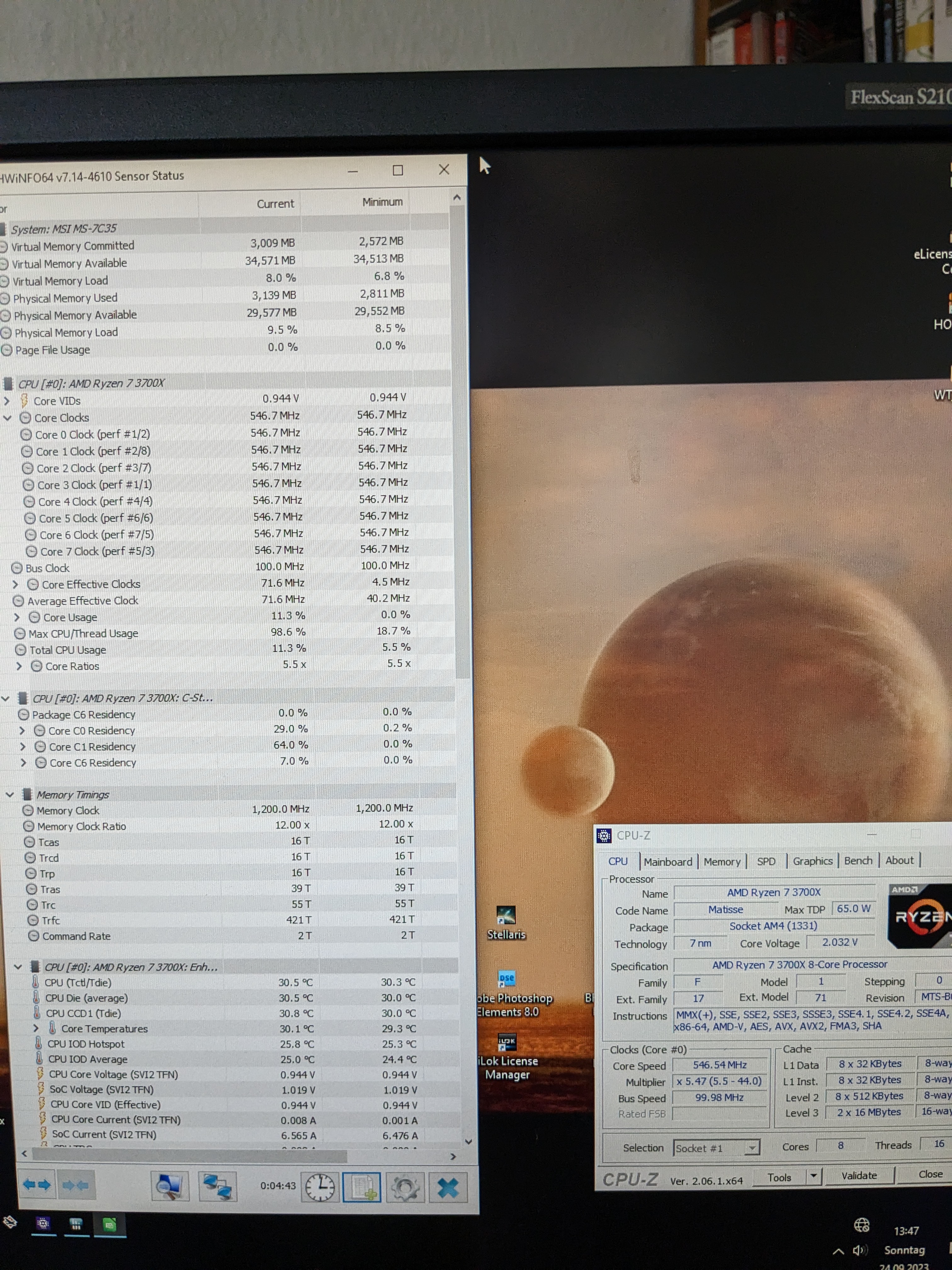
Task: Open the Socket #1 selection dropdown
Action: click(751, 1148)
